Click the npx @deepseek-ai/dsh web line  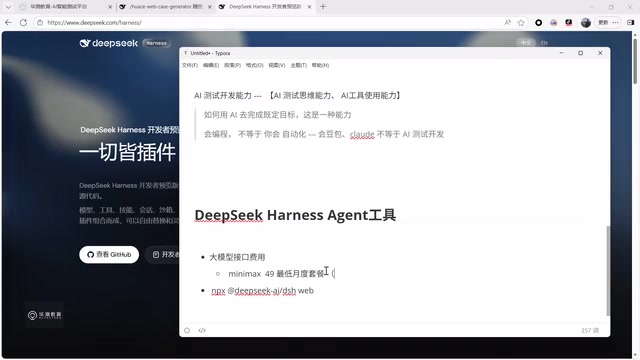tap(262, 291)
